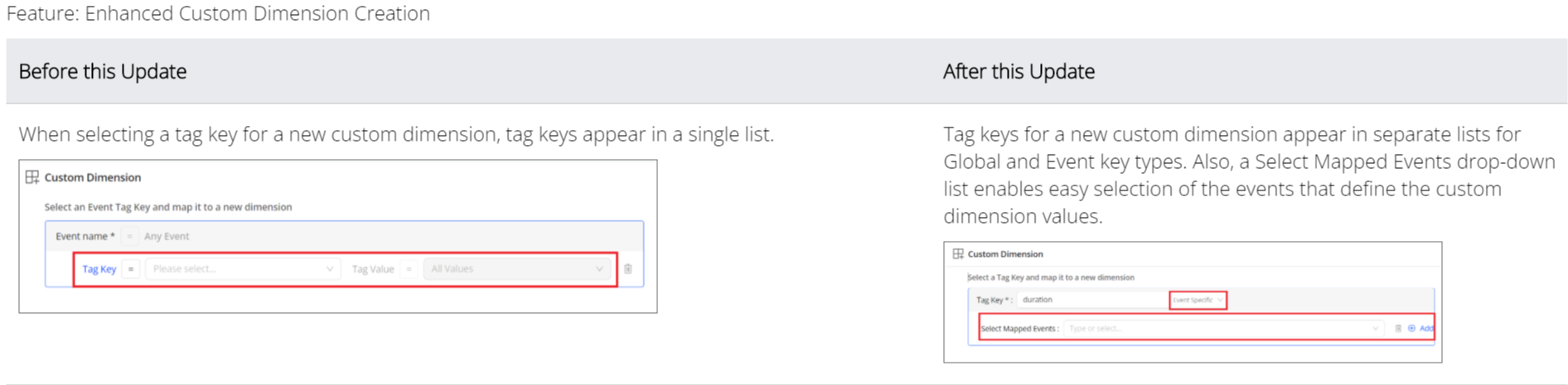The height and width of the screenshot is (385, 1568).
Task: Click the Tag Value label
Action: [x=373, y=269]
